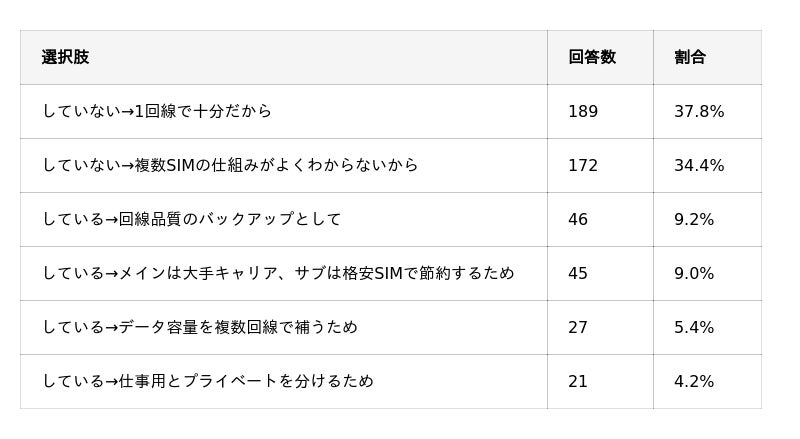This screenshot has width=800, height=439.
Task: Select the row 1回線で十分だから
Action: coord(157,111)
